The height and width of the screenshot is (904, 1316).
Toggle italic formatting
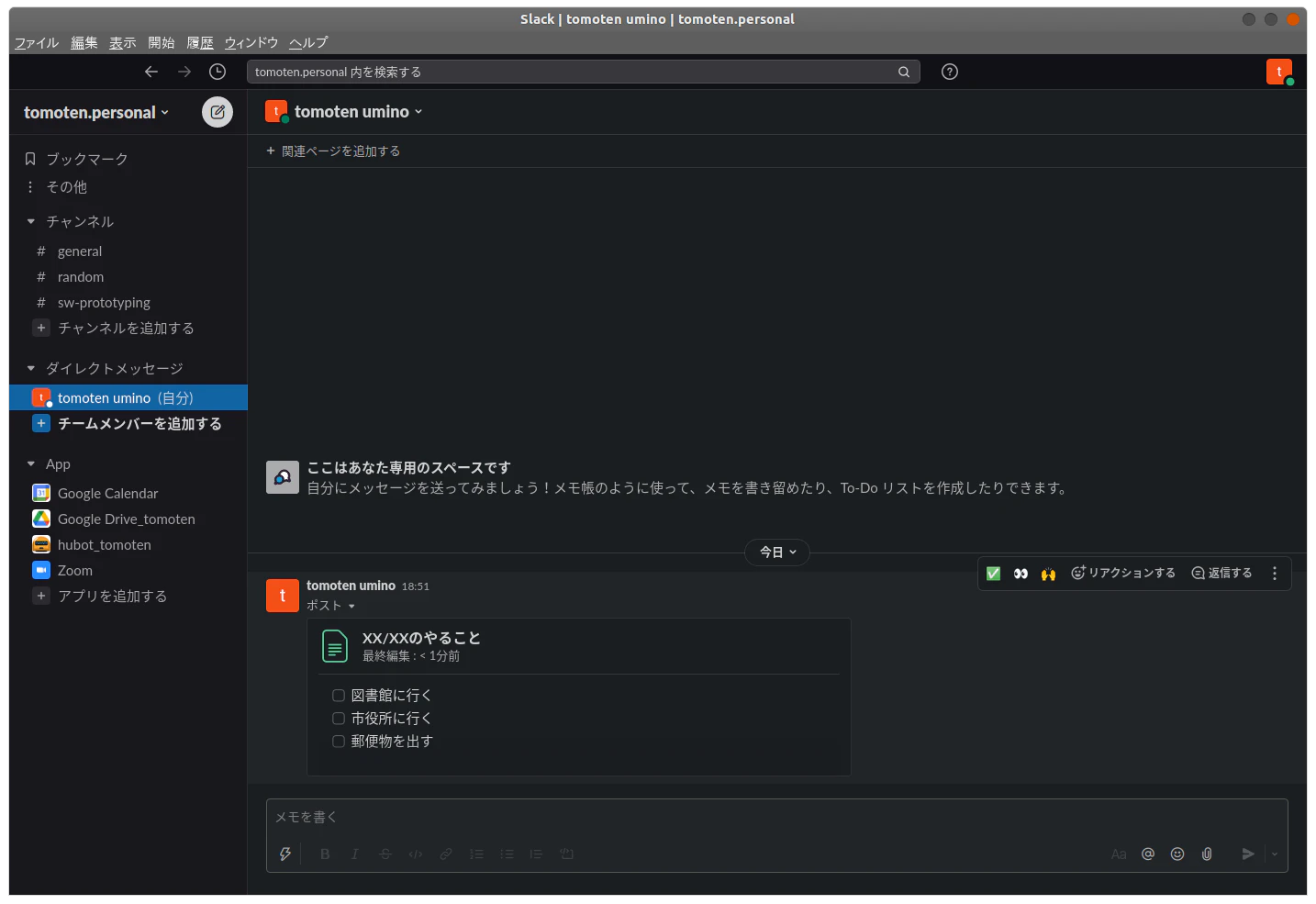(x=355, y=854)
